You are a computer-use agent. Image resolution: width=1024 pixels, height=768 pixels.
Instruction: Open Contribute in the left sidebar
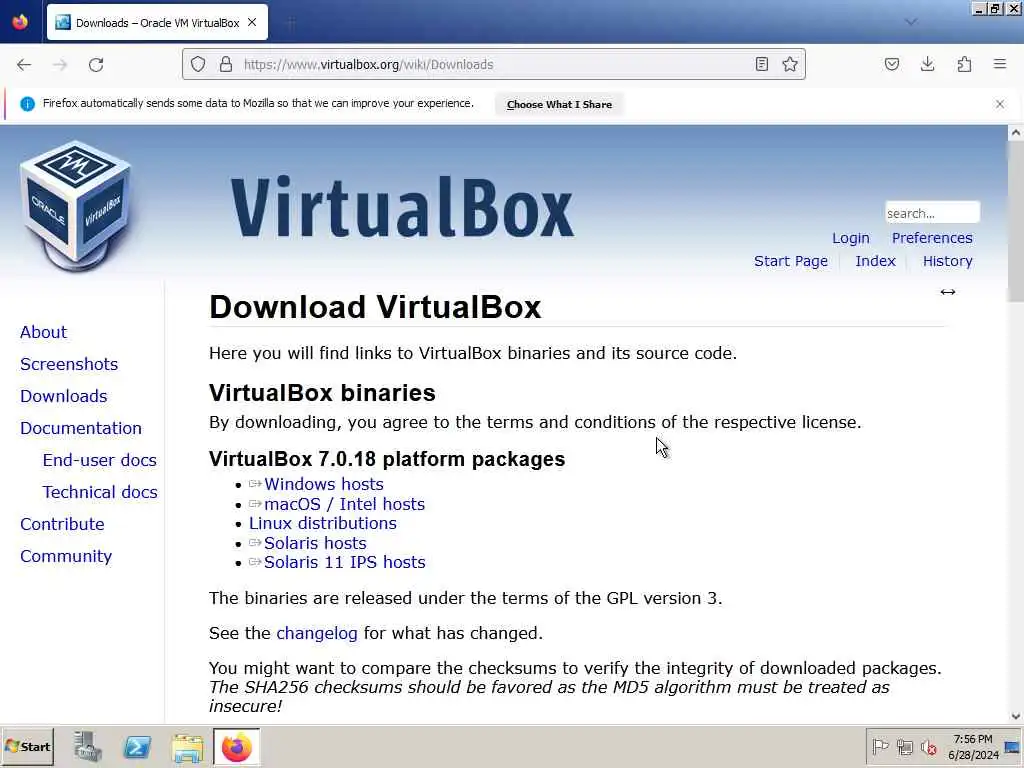pyautogui.click(x=62, y=524)
